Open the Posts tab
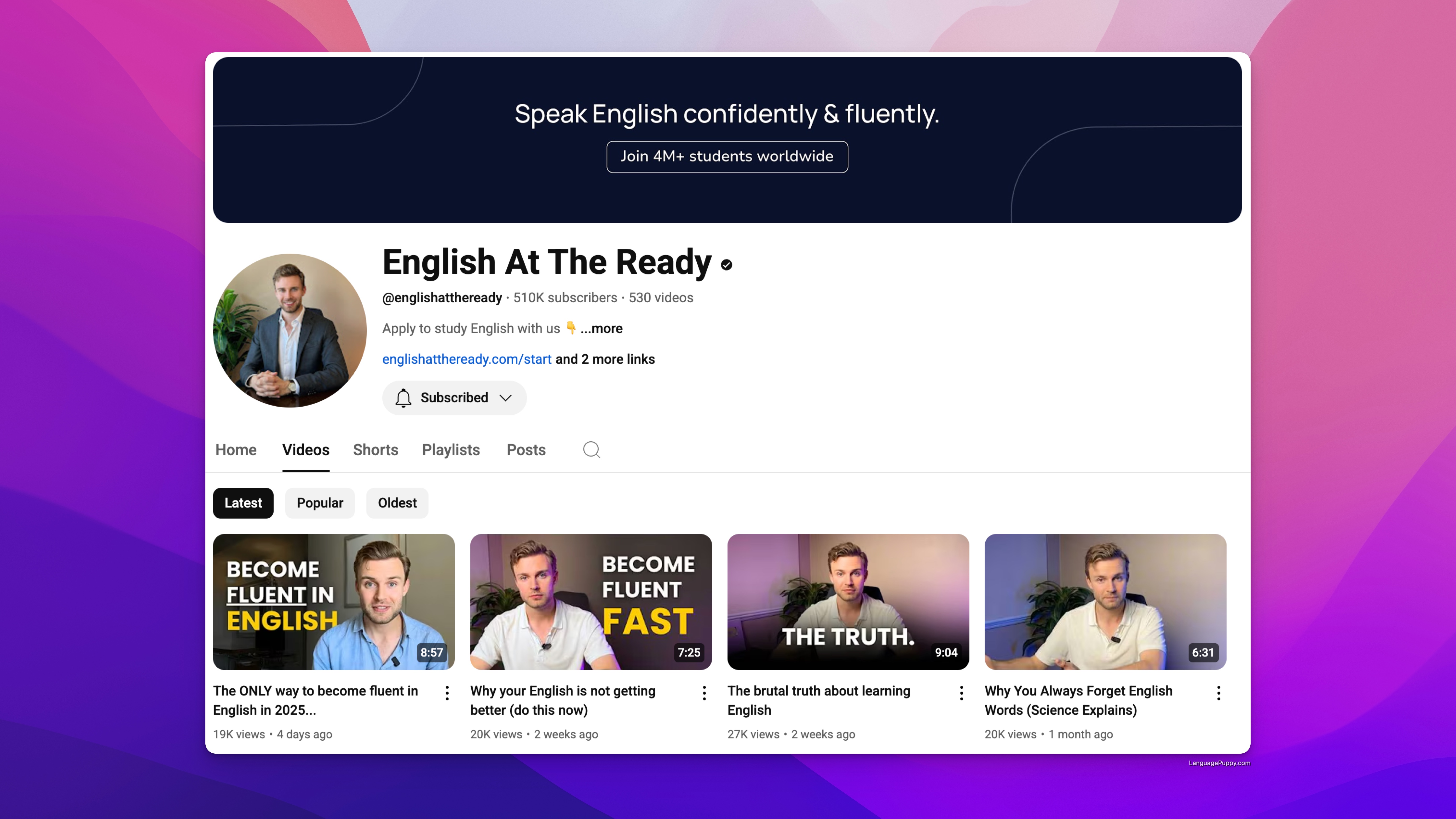The width and height of the screenshot is (1456, 819). pos(526,450)
